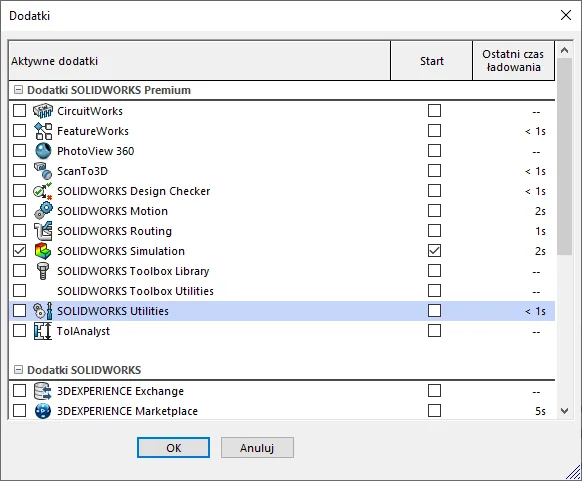Click the SOLIDWORKS Toolbox Library bolt icon

pyautogui.click(x=43, y=271)
